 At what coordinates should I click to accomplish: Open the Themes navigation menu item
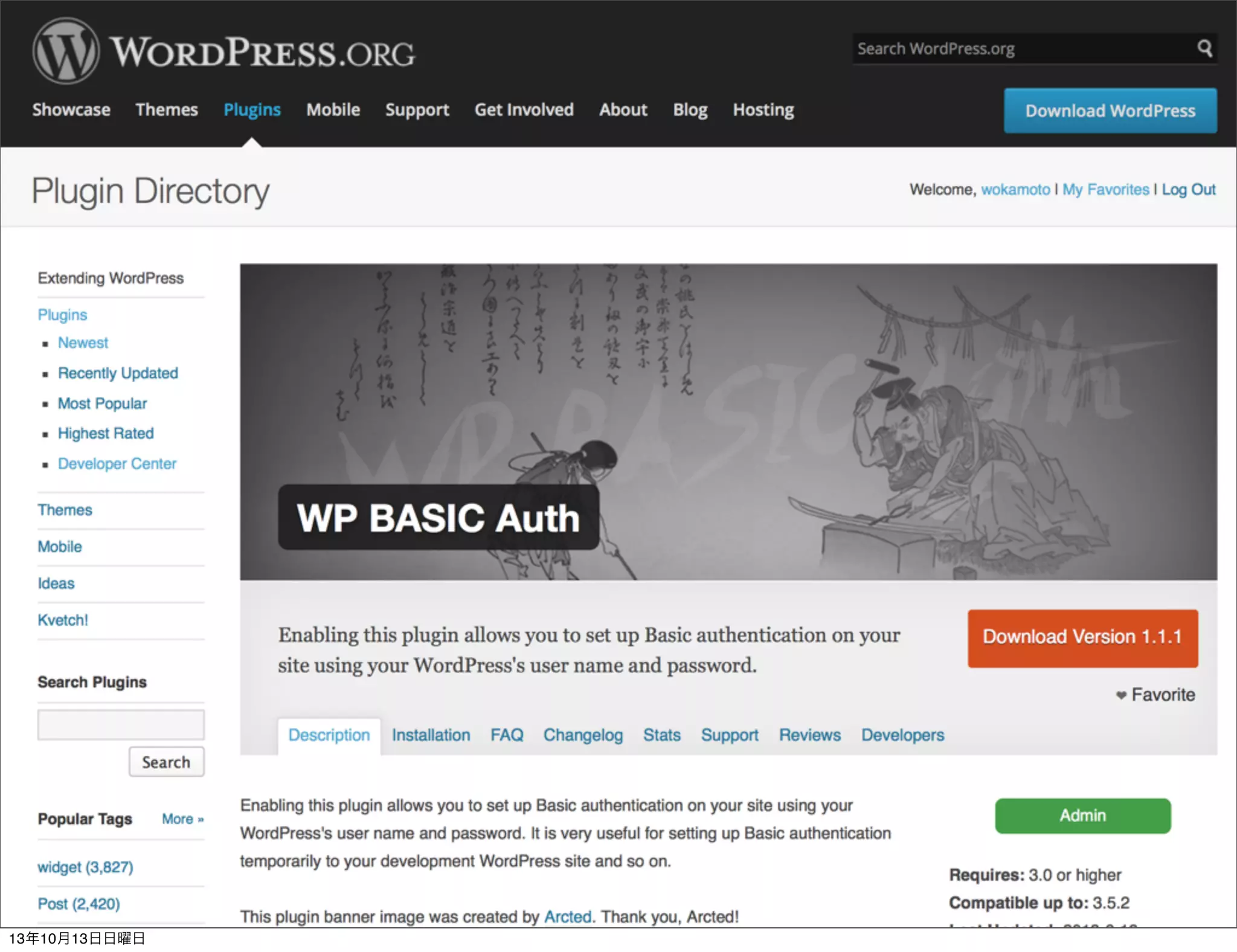coord(166,110)
